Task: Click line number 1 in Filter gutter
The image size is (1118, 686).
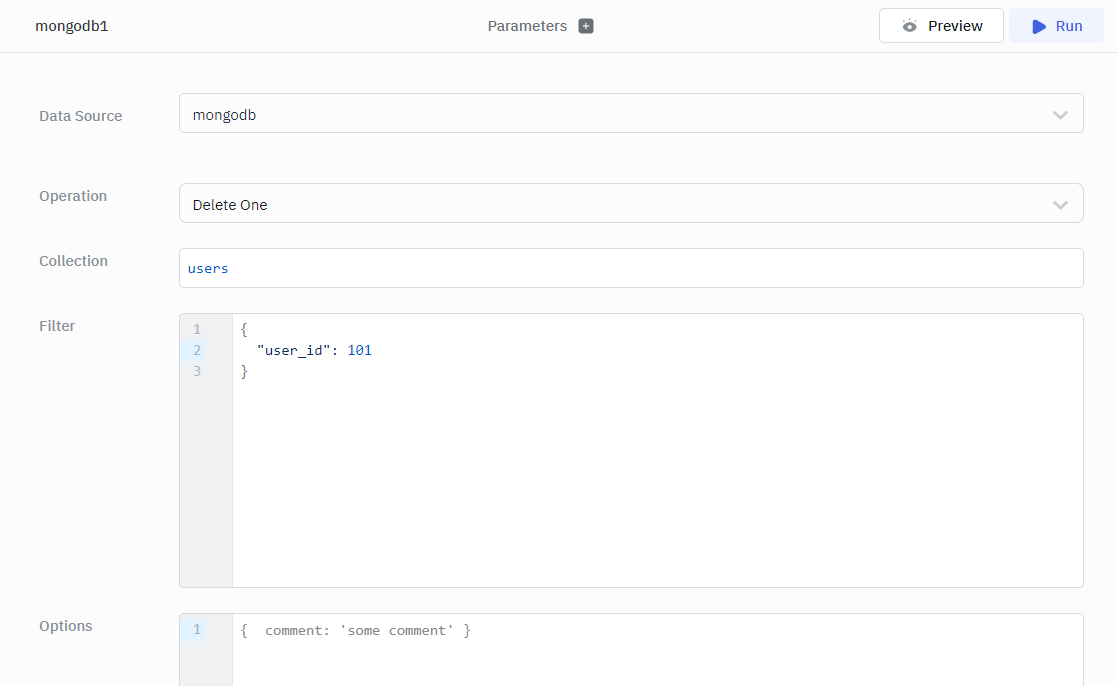Action: [x=197, y=329]
